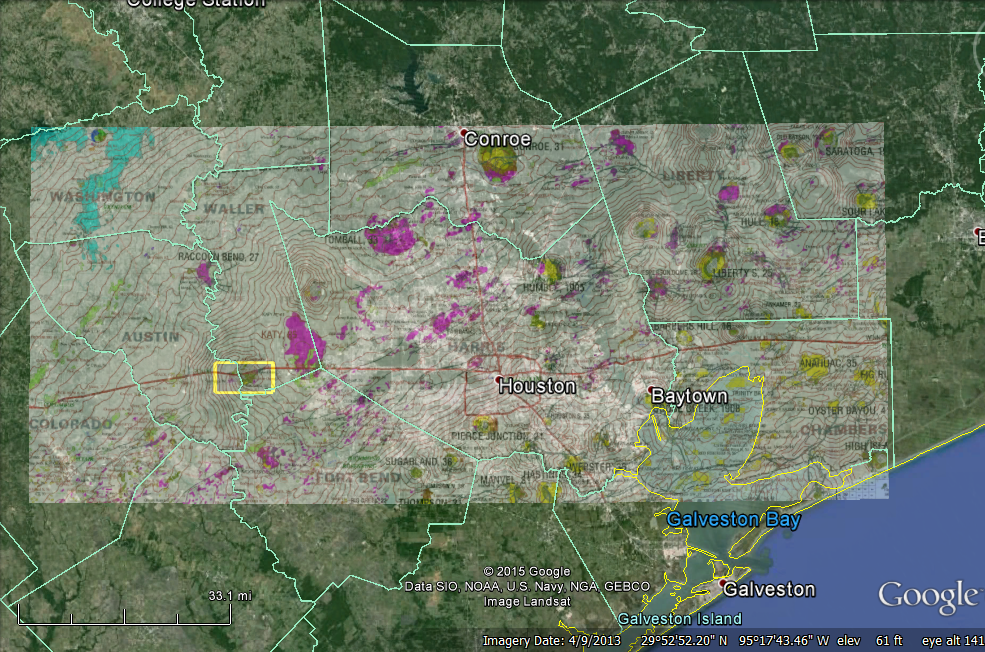Select the Galveston city label

(770, 589)
